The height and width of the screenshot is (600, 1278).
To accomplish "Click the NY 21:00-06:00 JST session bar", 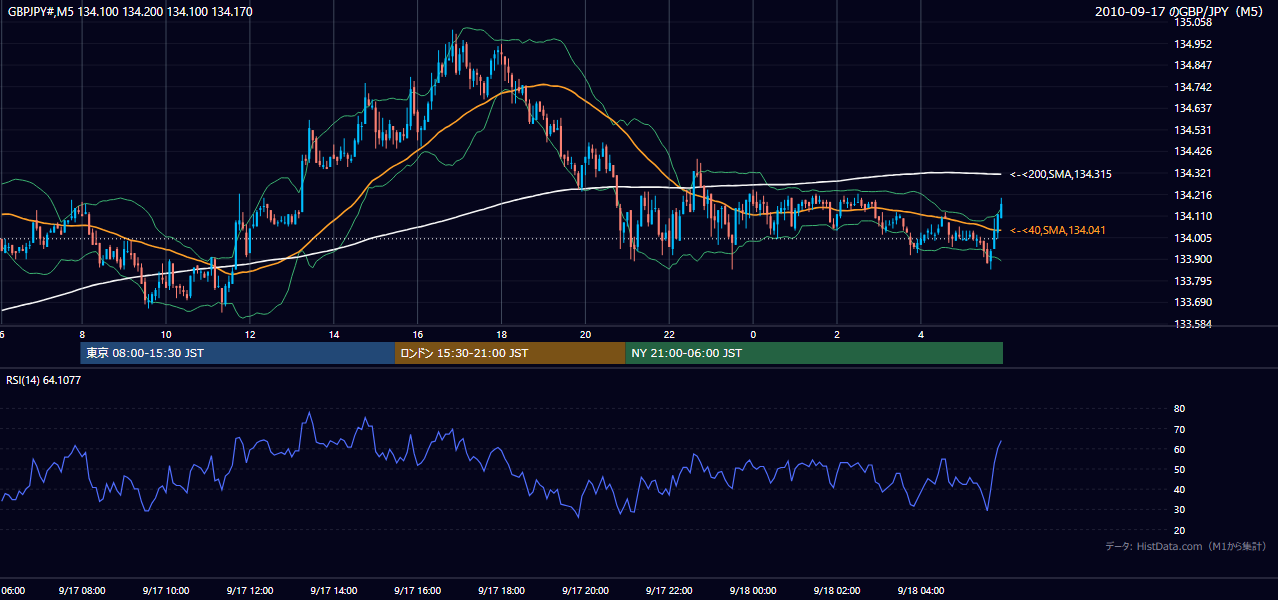I will tap(814, 353).
